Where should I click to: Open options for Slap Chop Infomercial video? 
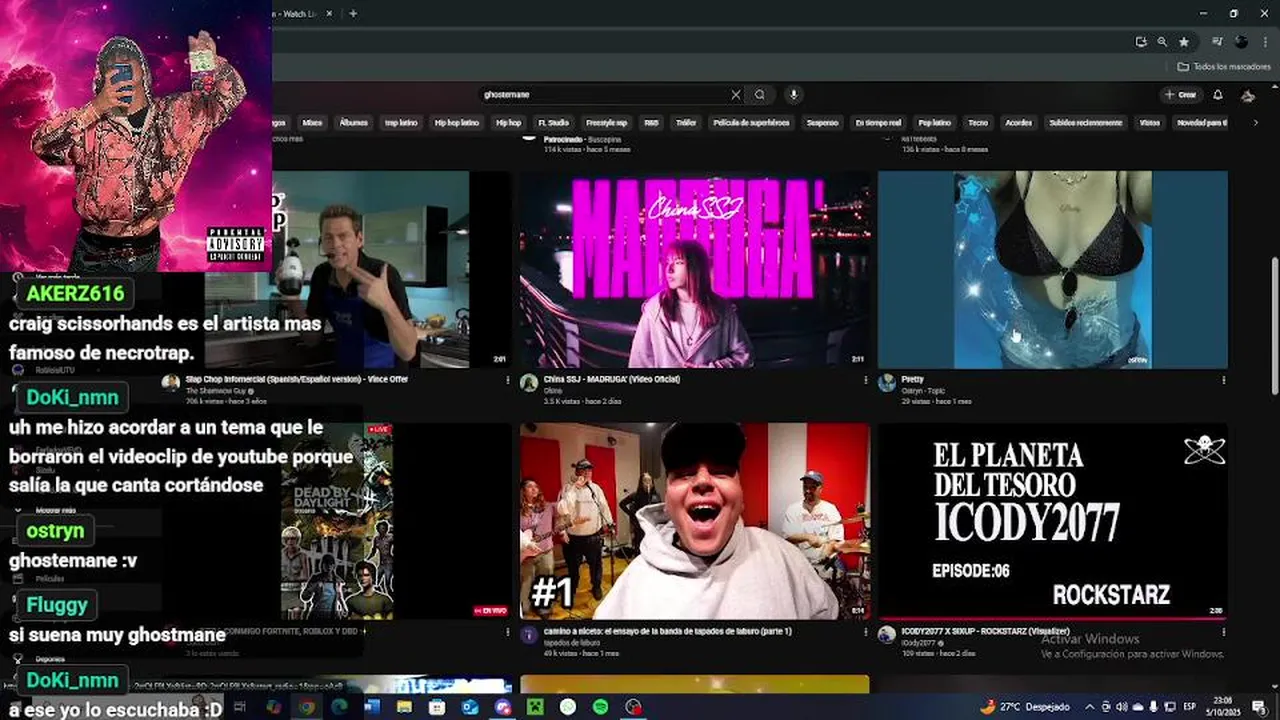click(x=508, y=380)
